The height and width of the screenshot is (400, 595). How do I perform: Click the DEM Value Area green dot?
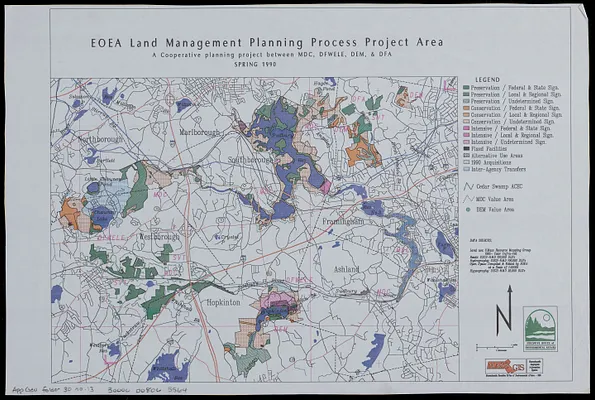[x=468, y=209]
